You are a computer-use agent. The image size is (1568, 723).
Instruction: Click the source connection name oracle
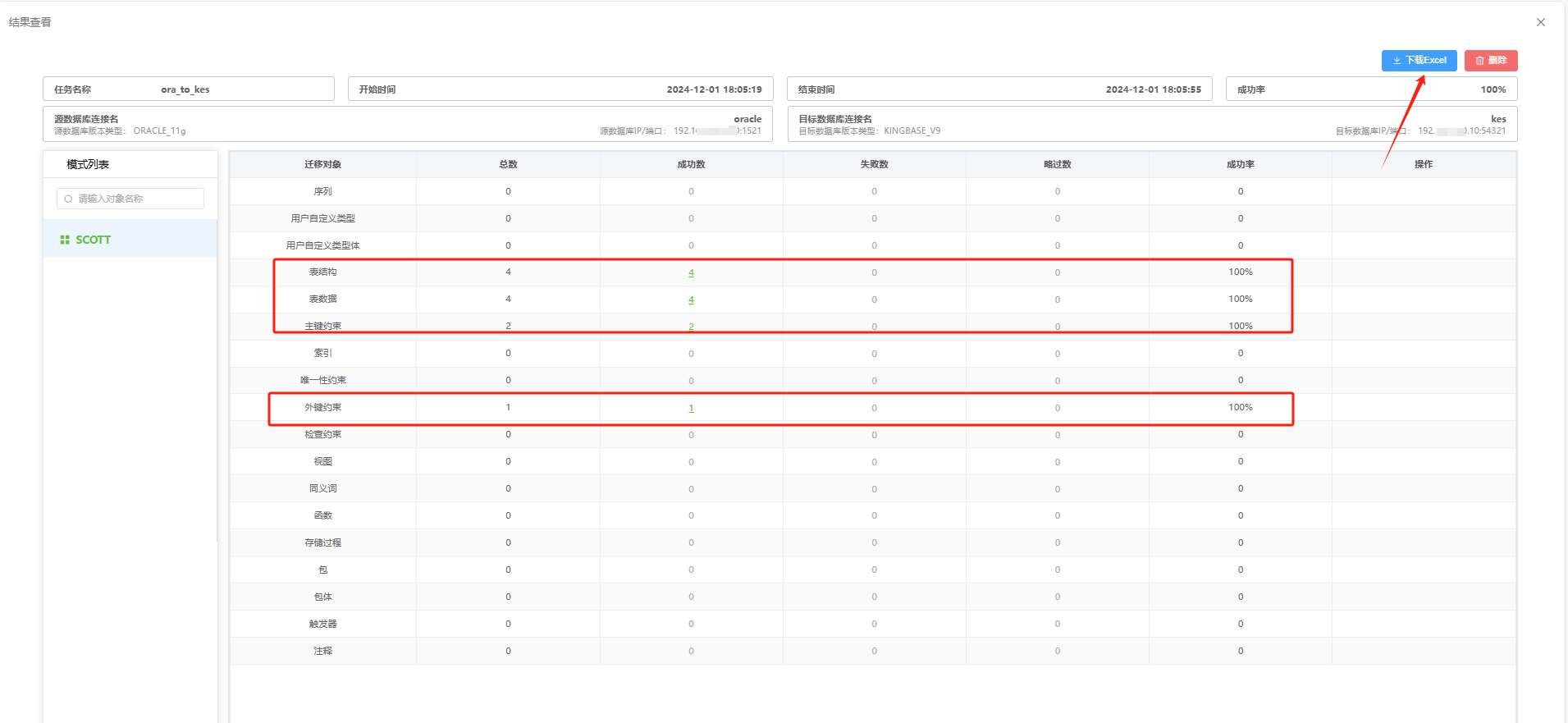(747, 119)
